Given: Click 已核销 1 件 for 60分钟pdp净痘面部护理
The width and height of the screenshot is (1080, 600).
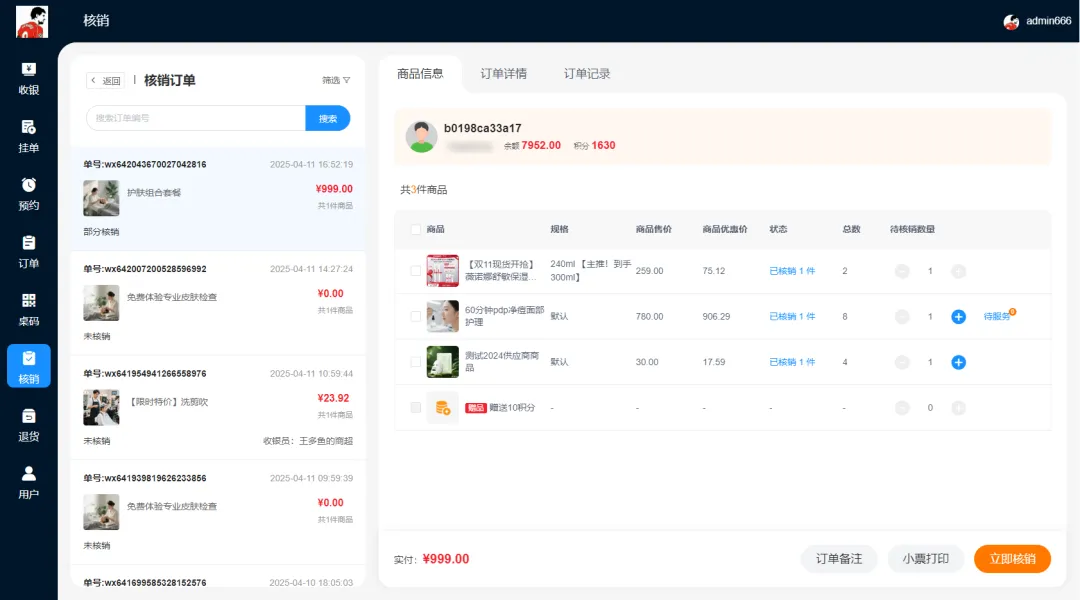Looking at the screenshot, I should coord(792,317).
